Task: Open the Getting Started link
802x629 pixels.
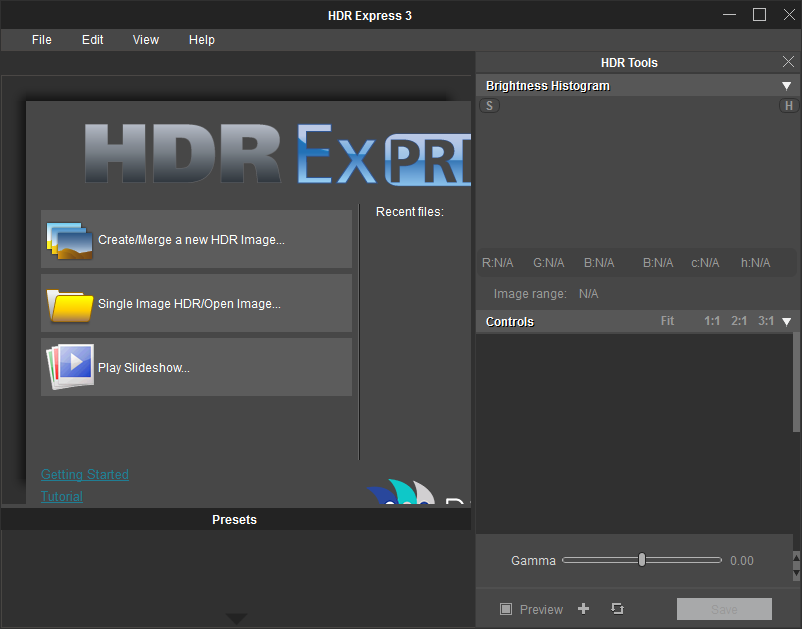Action: (x=85, y=475)
